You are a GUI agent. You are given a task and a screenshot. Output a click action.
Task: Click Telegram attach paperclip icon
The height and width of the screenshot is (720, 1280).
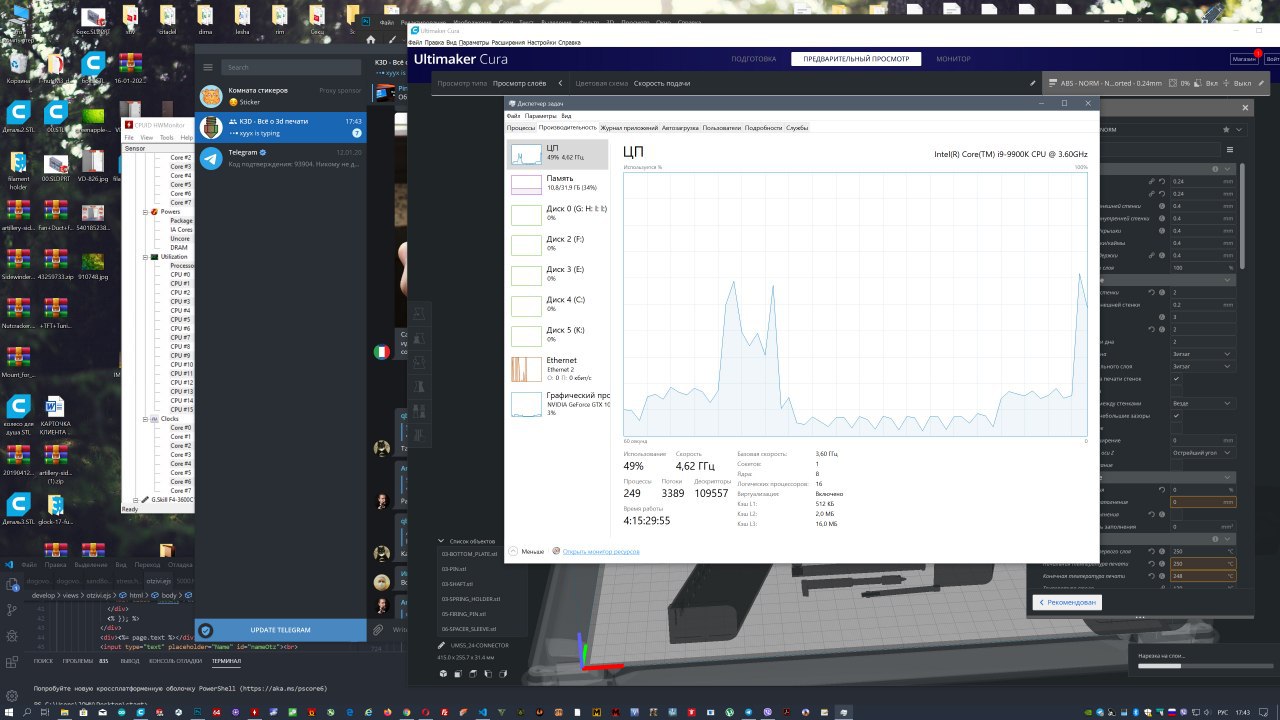coord(378,630)
